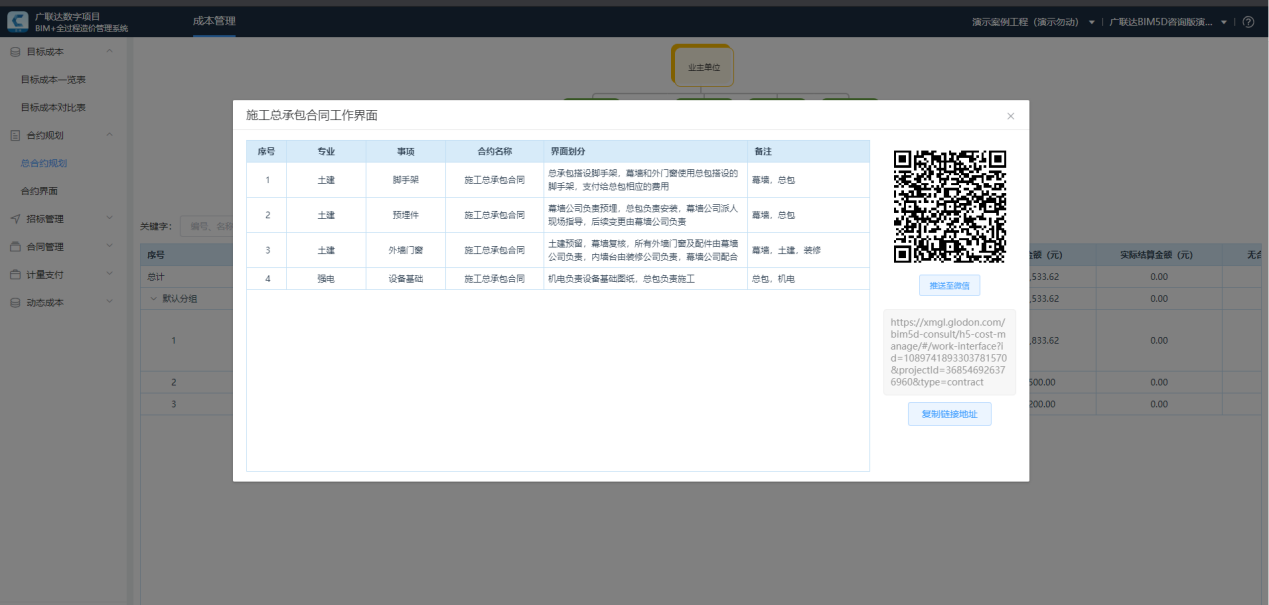Open the 招标管理 menu item
Screen dimensions: 1269x605
point(45,219)
